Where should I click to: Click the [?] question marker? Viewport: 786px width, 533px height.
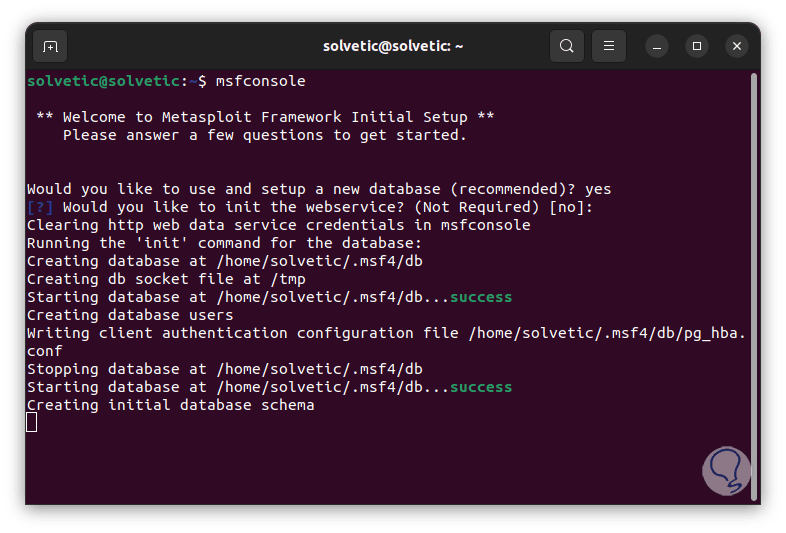click(40, 207)
